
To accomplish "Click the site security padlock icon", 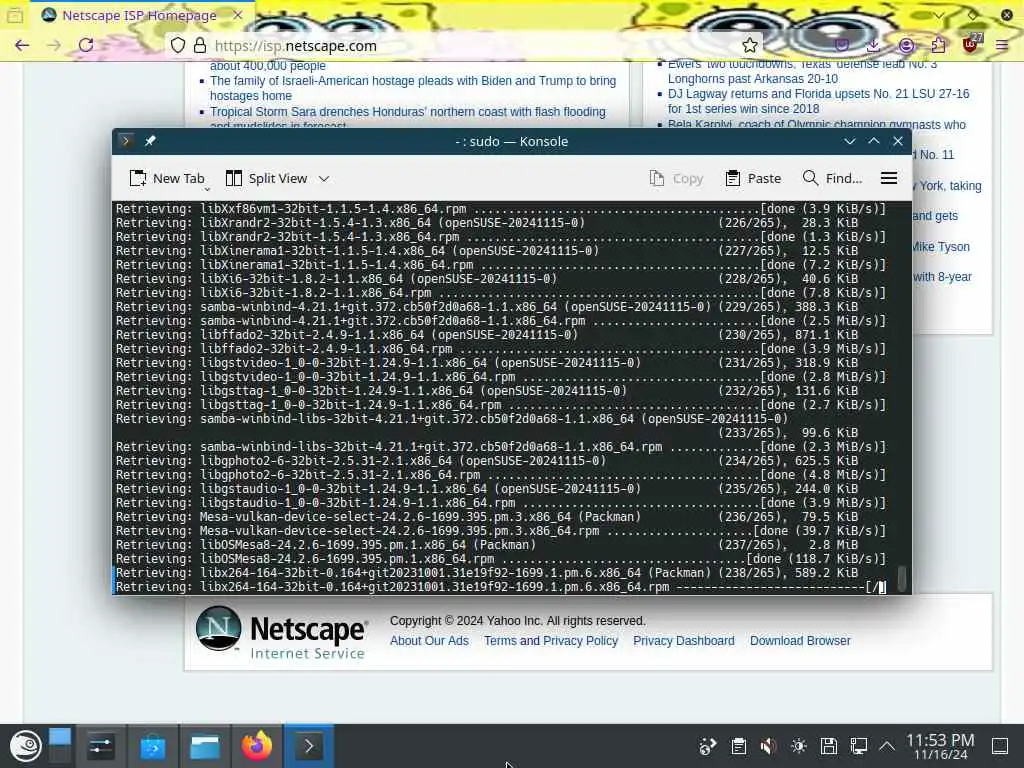I will click(200, 46).
